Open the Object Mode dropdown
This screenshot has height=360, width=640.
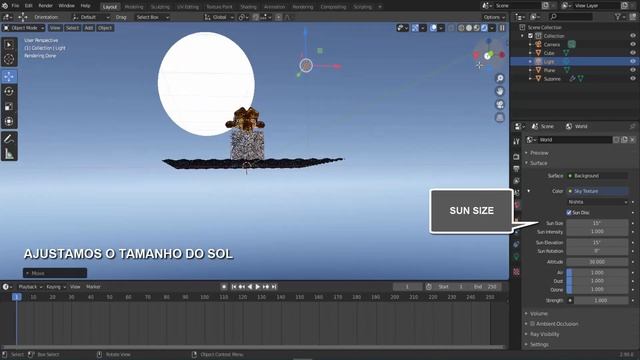point(24,28)
